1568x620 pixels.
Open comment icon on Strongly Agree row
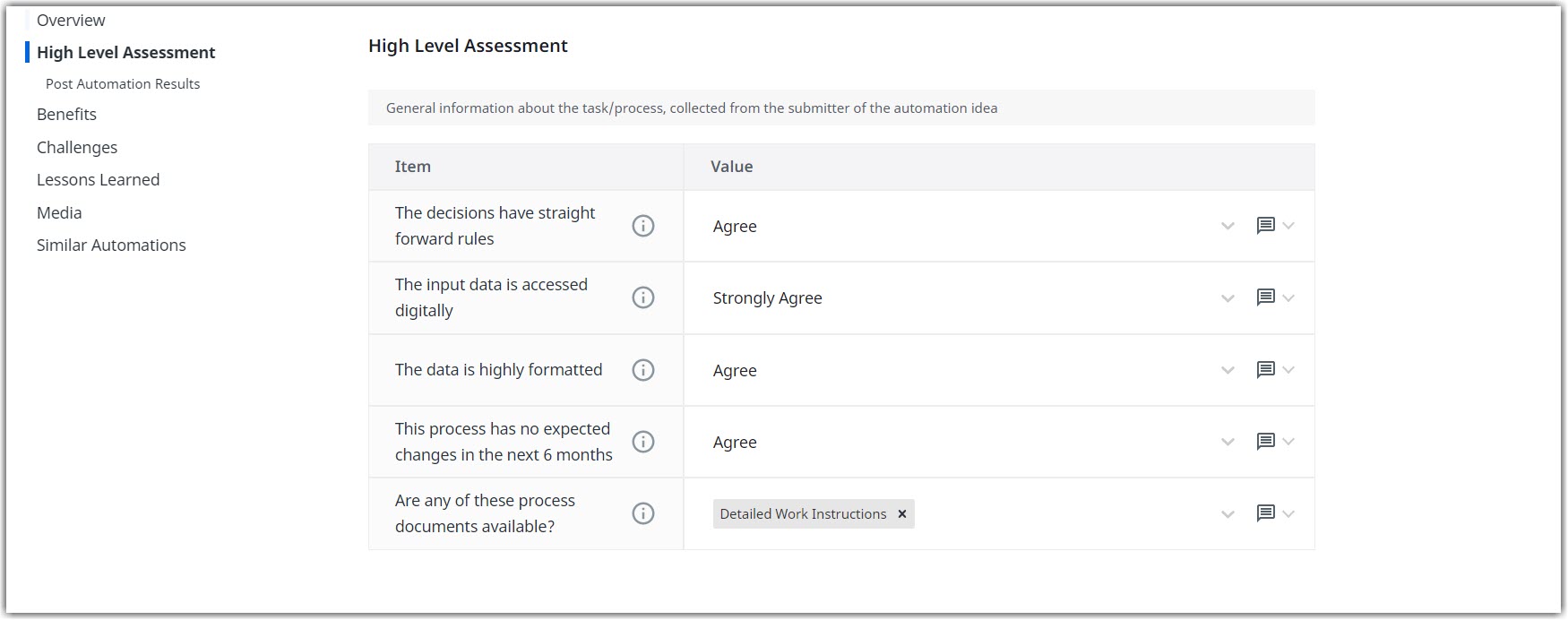1265,297
